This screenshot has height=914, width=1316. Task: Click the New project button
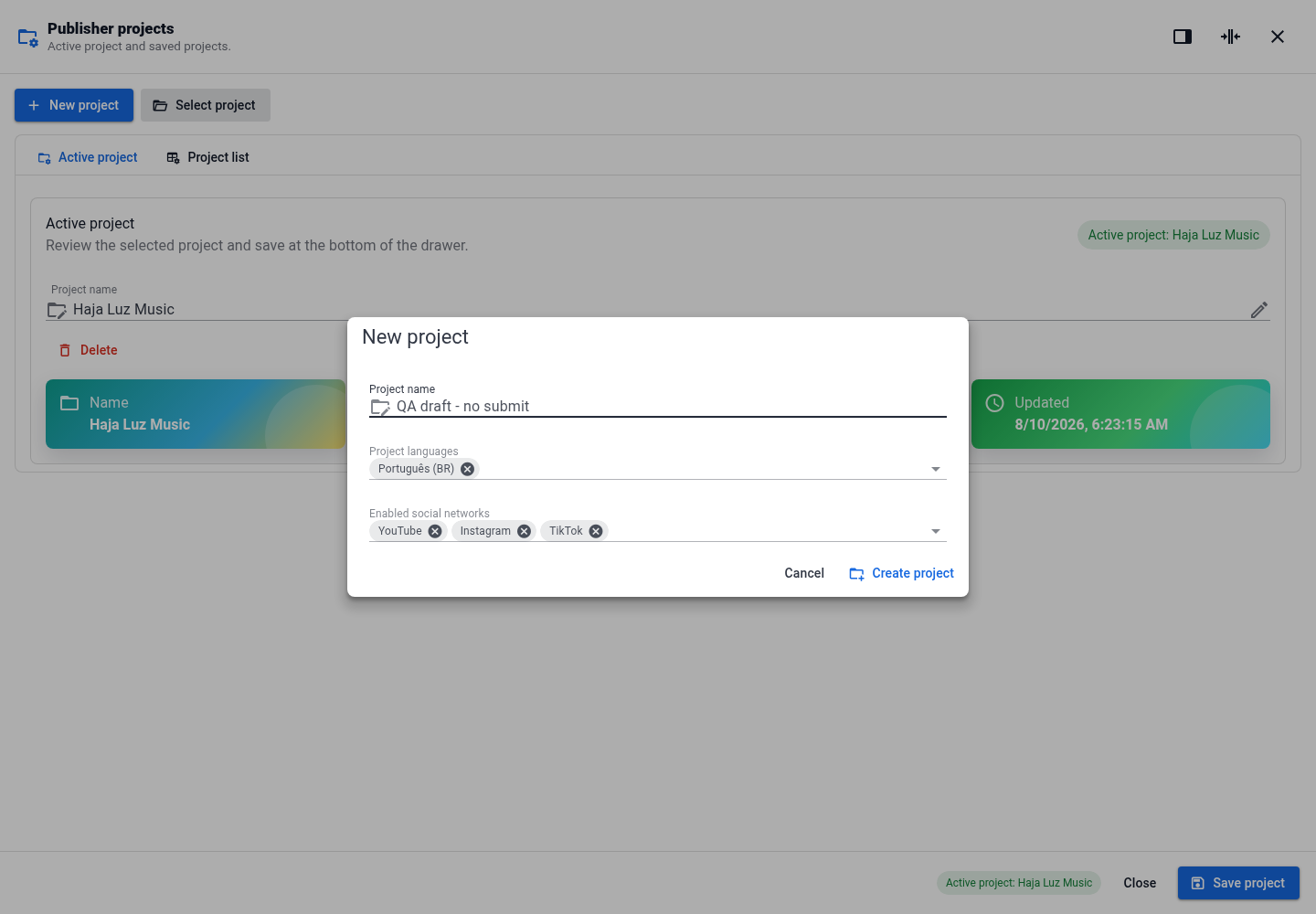point(74,105)
